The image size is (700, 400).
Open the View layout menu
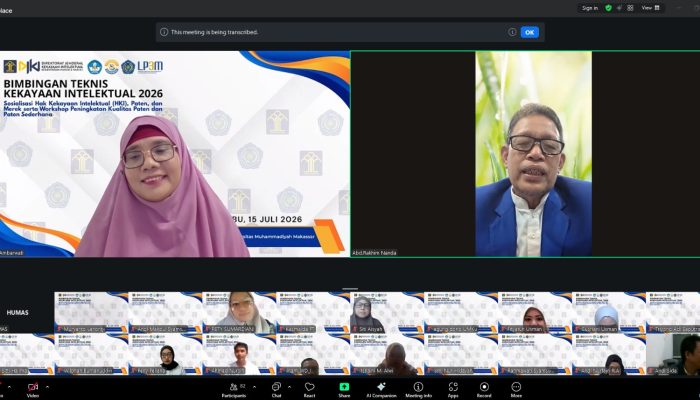point(650,8)
